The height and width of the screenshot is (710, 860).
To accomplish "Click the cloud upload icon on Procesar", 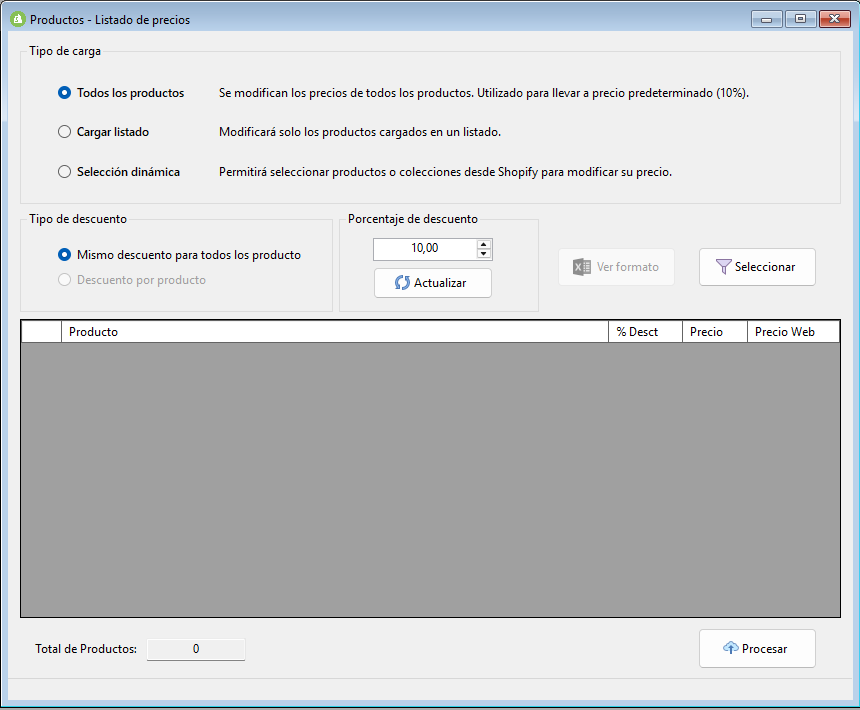I will point(730,649).
